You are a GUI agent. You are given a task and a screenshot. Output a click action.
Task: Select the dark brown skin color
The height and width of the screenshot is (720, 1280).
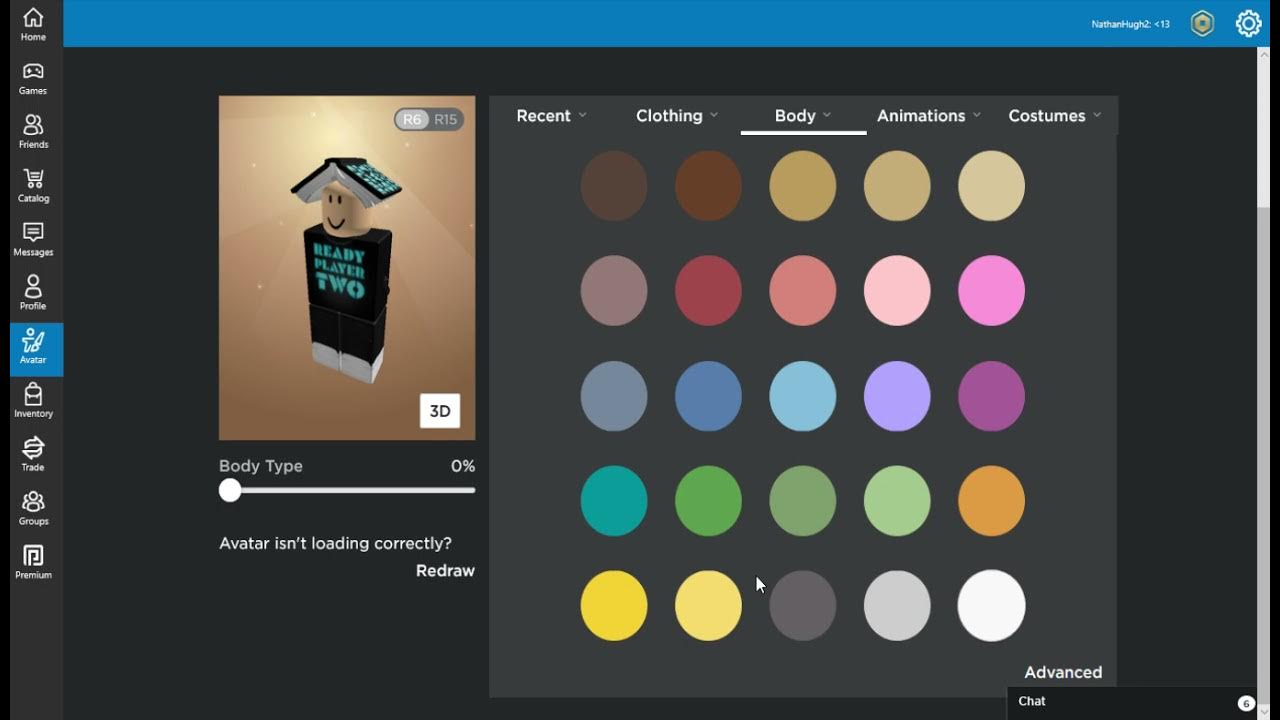click(614, 186)
